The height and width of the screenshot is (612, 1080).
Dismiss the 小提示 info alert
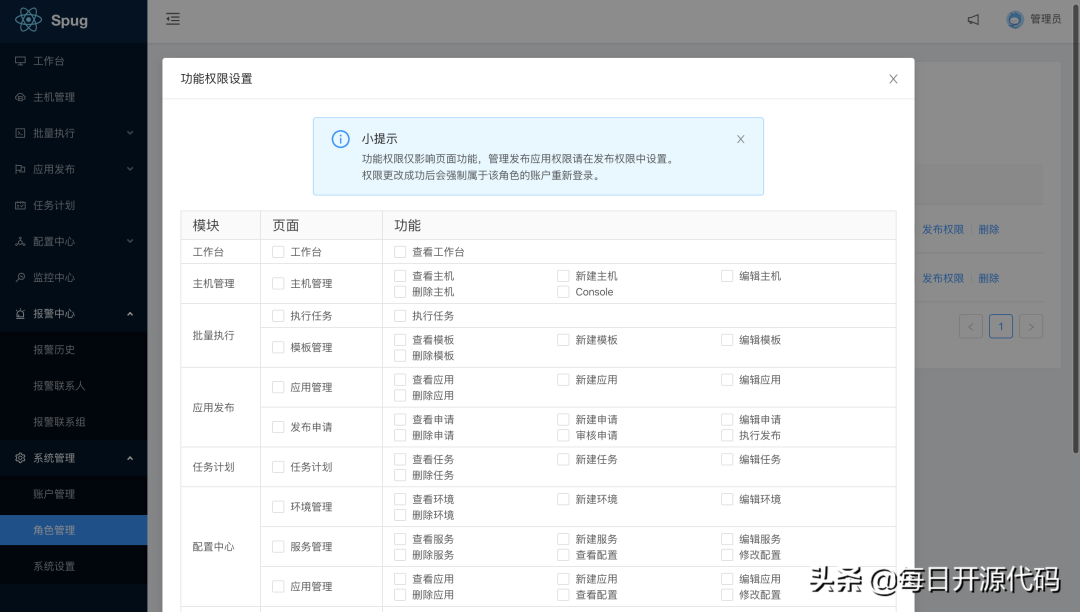(740, 139)
